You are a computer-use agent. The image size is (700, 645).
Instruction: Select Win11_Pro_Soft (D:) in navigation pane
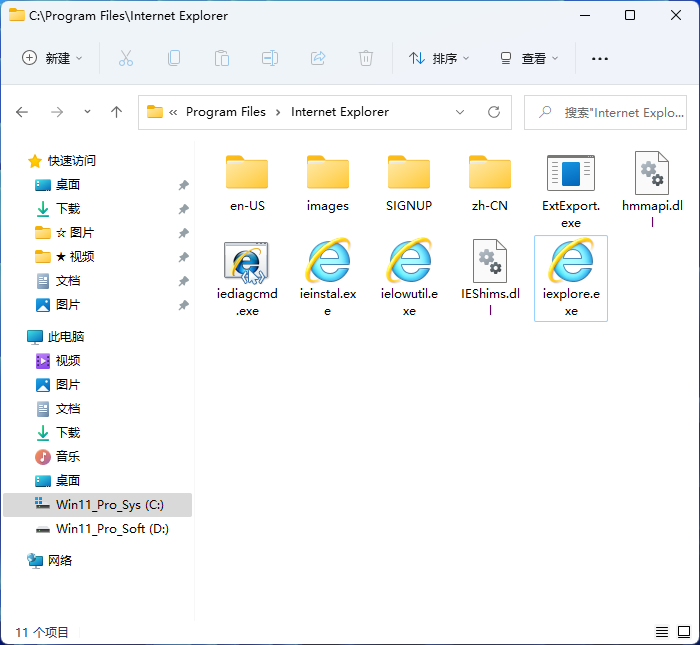click(112, 528)
